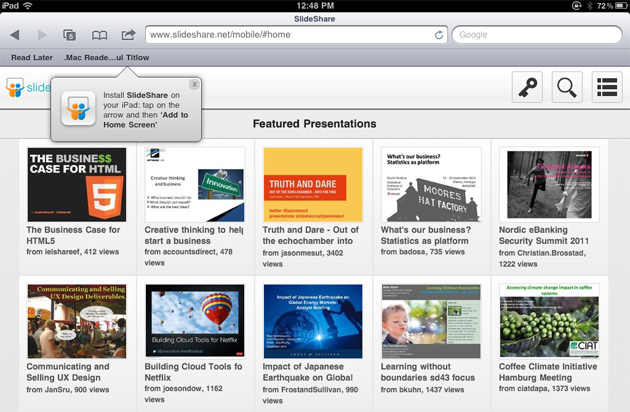This screenshot has height=412, width=630.
Task: Open Building Cloud Tools for Netflix thumbnail
Action: [x=195, y=321]
